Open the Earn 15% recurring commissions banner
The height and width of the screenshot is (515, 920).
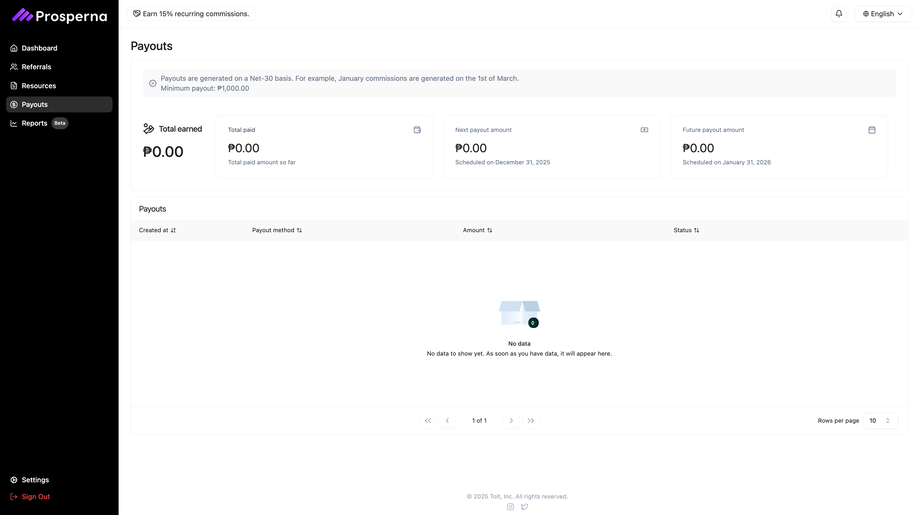pyautogui.click(x=191, y=13)
